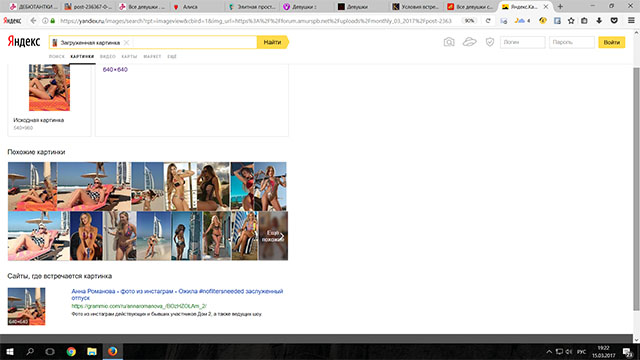The image size is (640, 360).
Task: Switch to the post-236367 browser tab
Action: (x=88, y=7)
